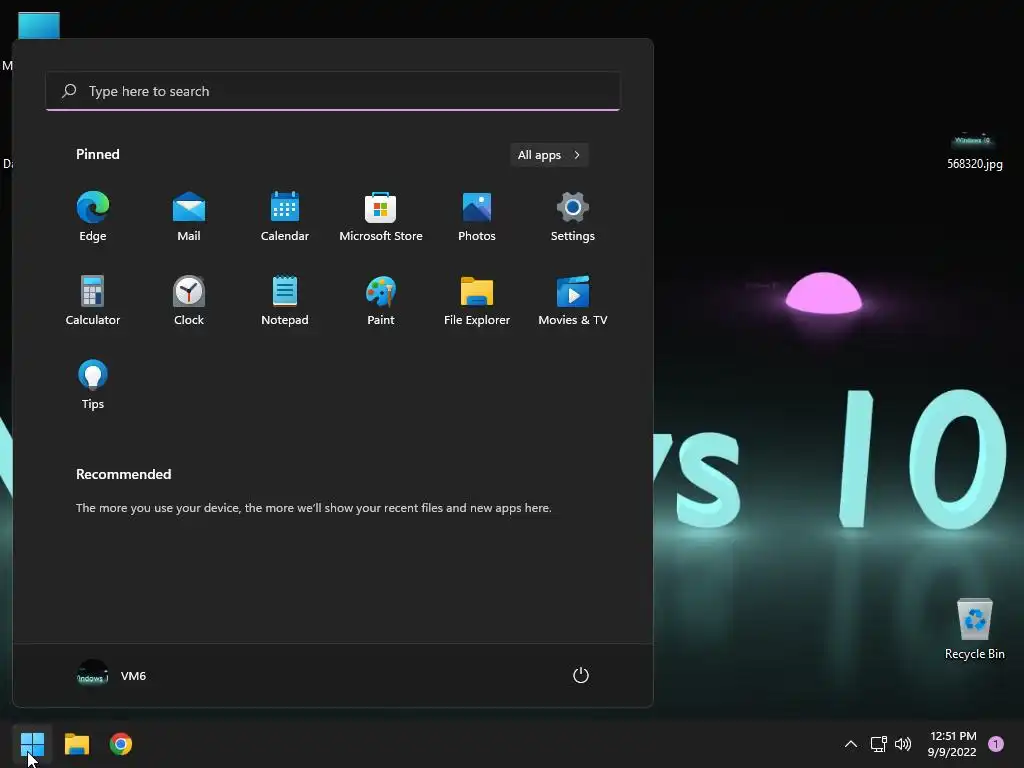Open the clock showing 12:51 PM
The image size is (1024, 768).
click(952, 744)
